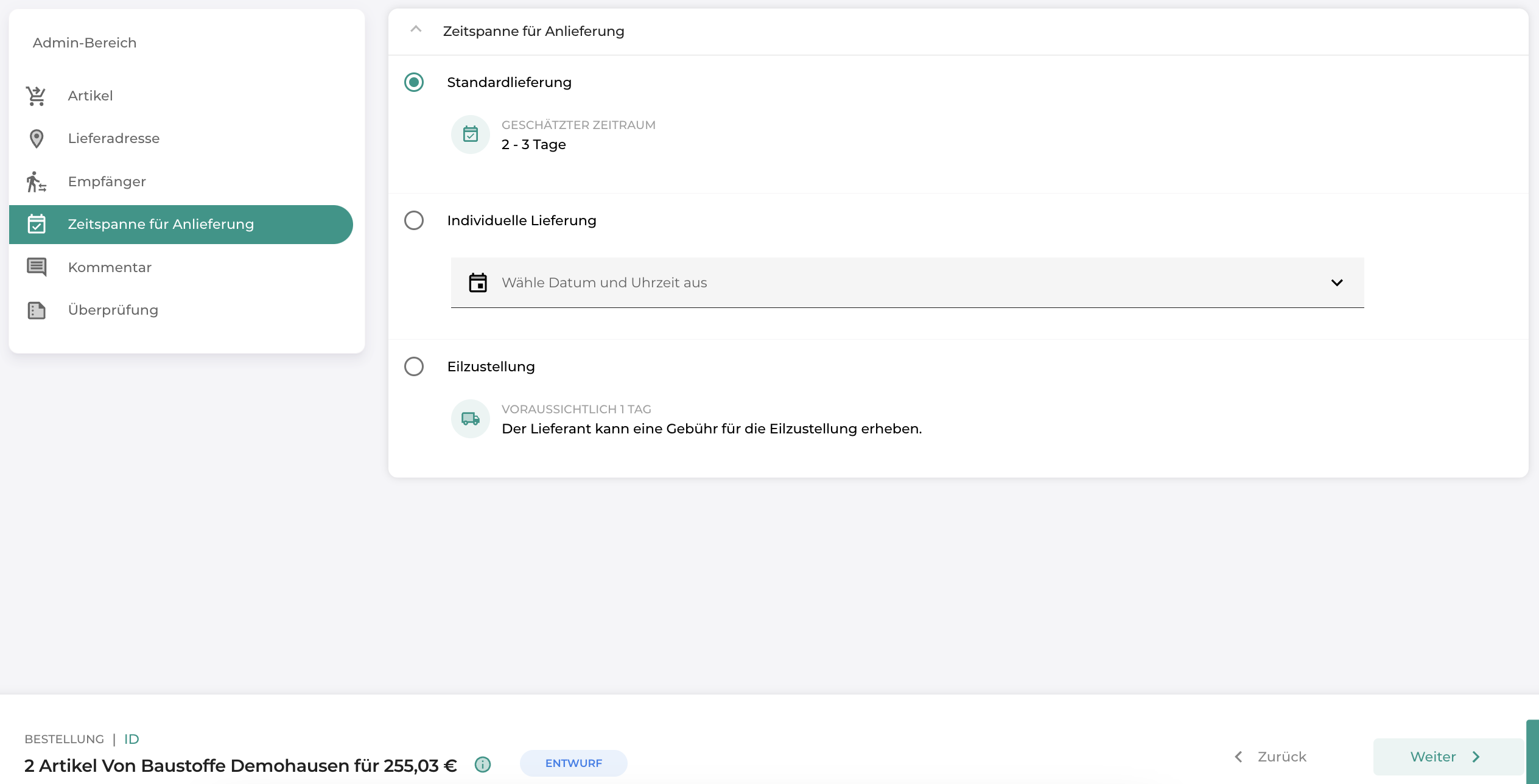Open the Lieferadresse menu item
This screenshot has width=1539, height=784.
pyautogui.click(x=181, y=139)
